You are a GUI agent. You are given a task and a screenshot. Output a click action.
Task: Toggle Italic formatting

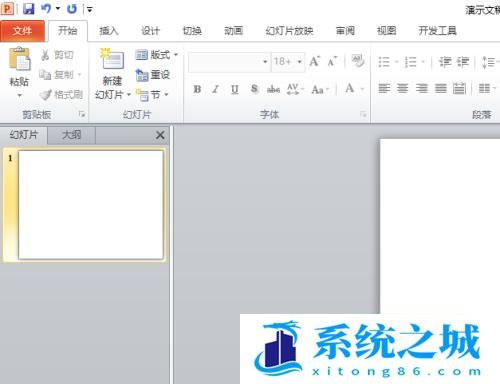coord(216,89)
